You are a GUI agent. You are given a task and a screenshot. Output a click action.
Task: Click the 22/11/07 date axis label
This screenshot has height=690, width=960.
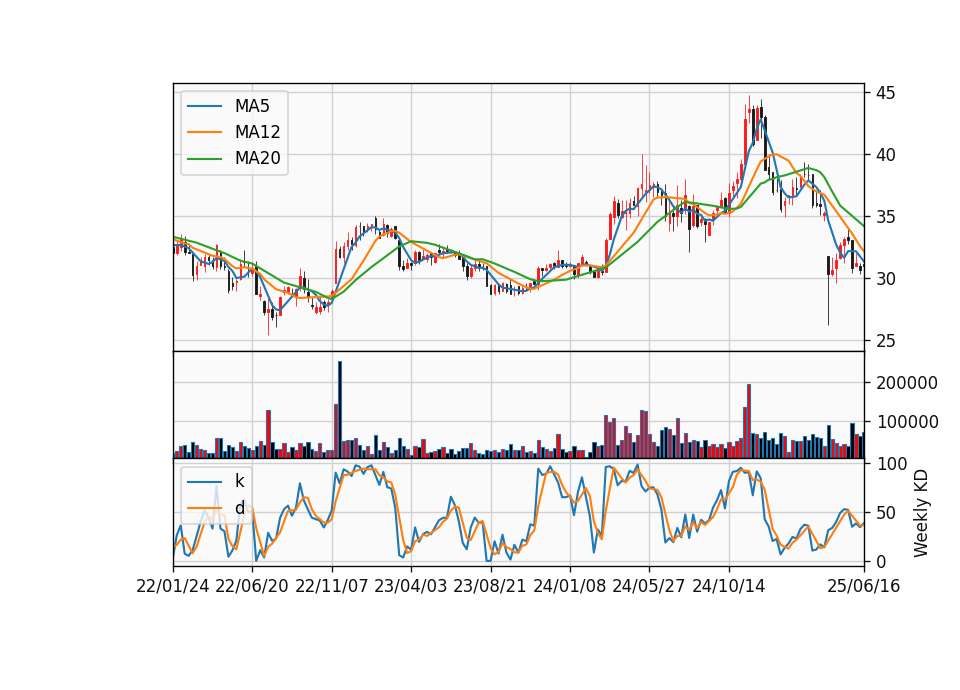[x=332, y=587]
